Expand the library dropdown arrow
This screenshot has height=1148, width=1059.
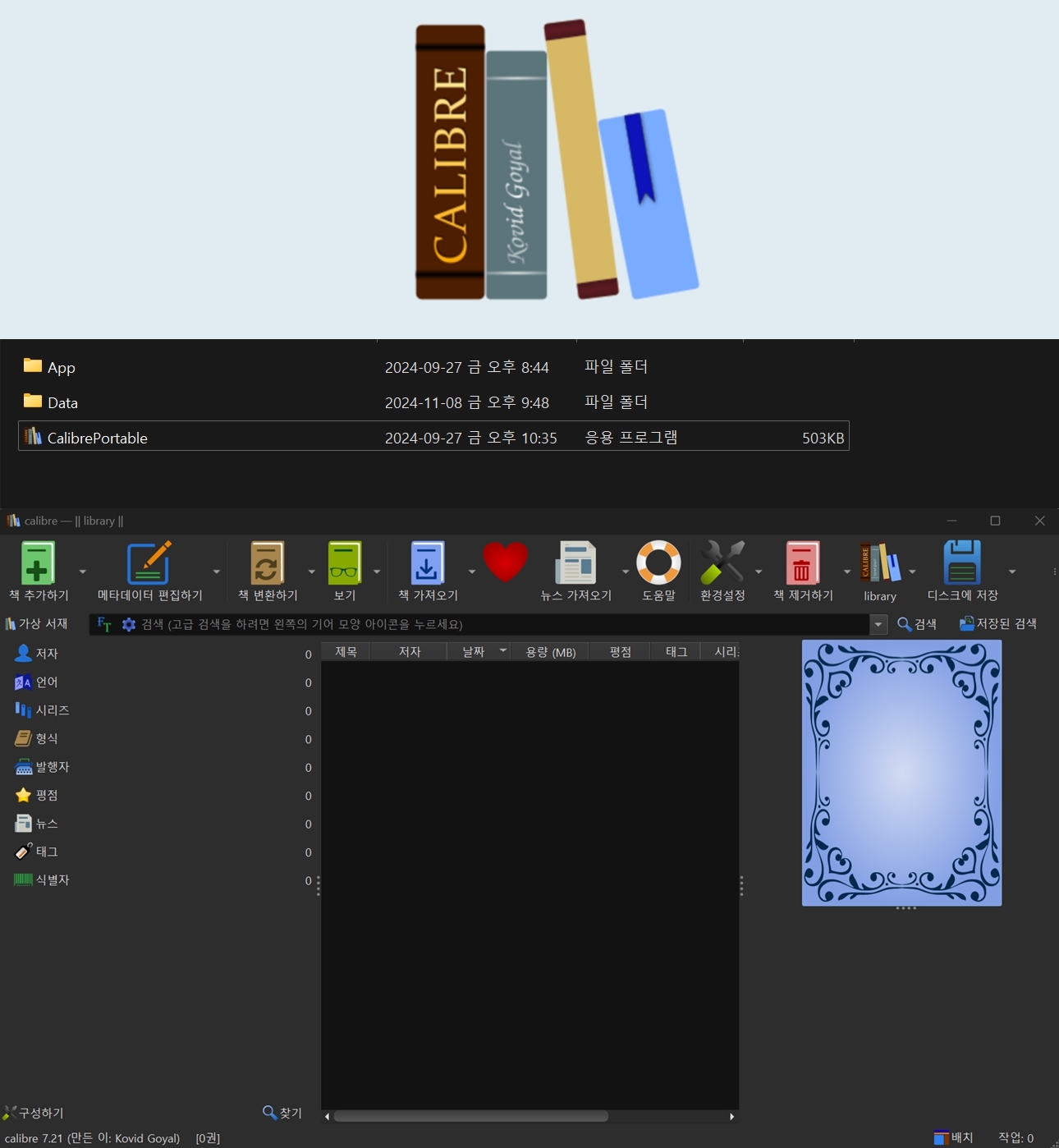(912, 572)
